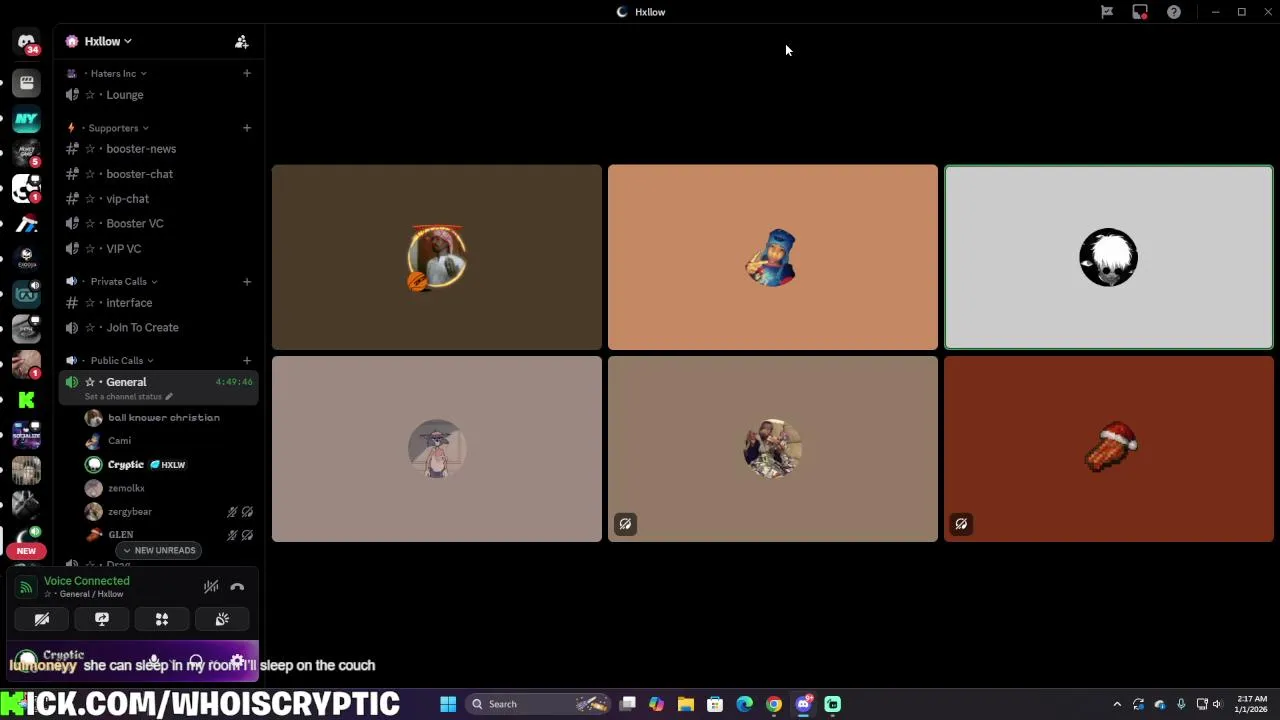The image size is (1280, 720).
Task: Open the interface text channel
Action: click(x=159, y=303)
